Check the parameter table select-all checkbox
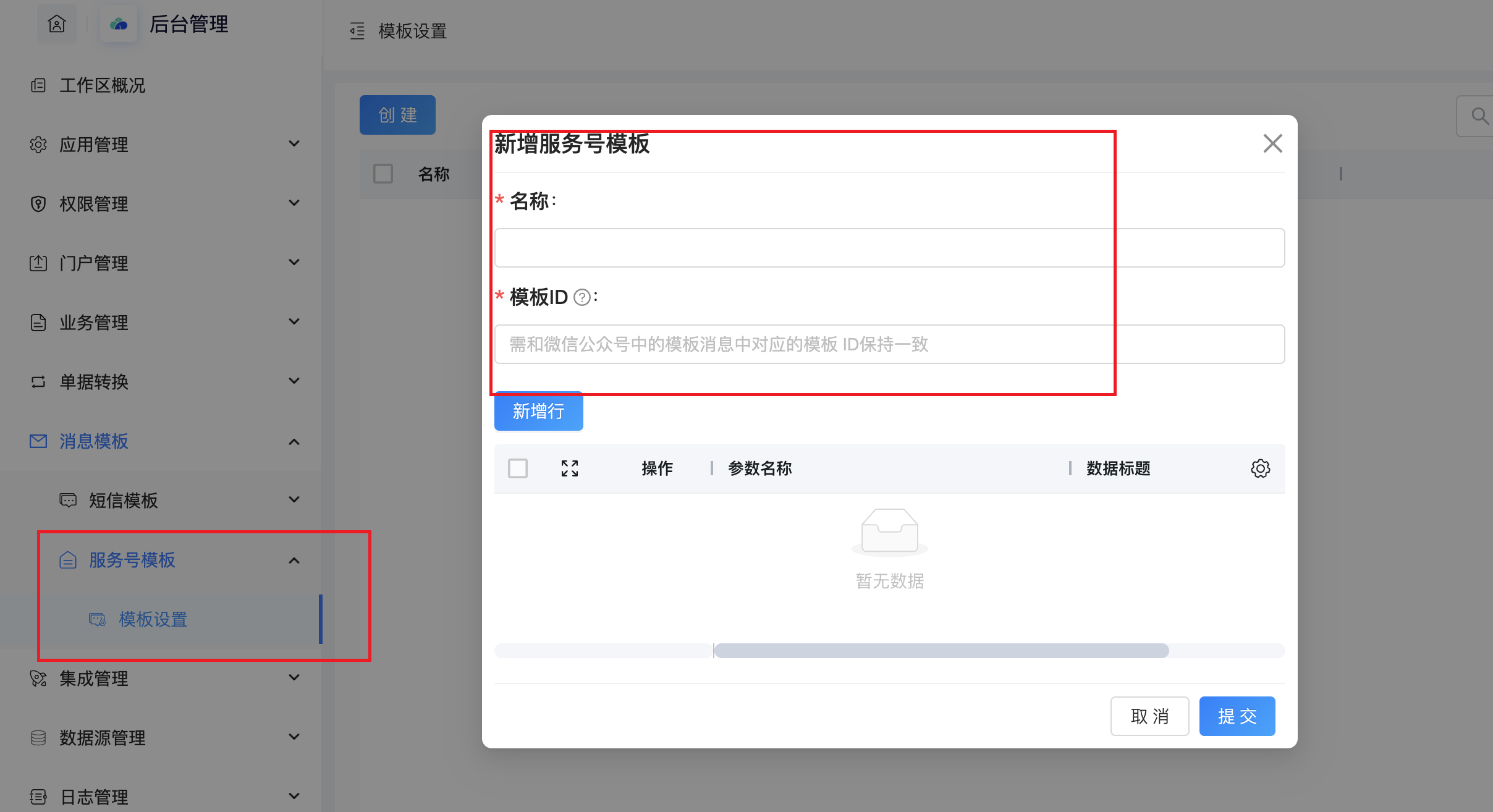 point(518,468)
